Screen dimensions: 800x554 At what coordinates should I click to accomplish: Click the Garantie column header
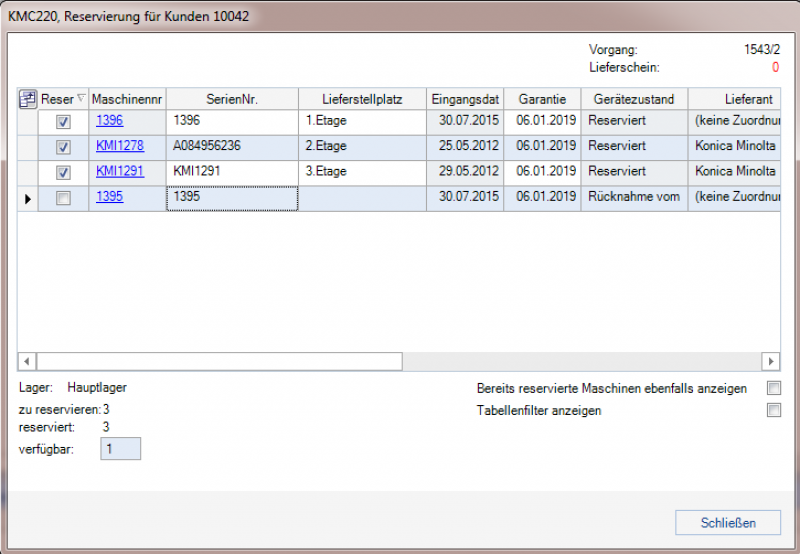(542, 99)
